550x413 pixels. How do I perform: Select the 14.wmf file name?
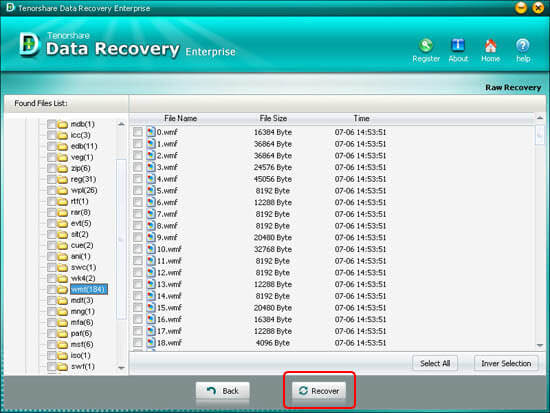[169, 295]
